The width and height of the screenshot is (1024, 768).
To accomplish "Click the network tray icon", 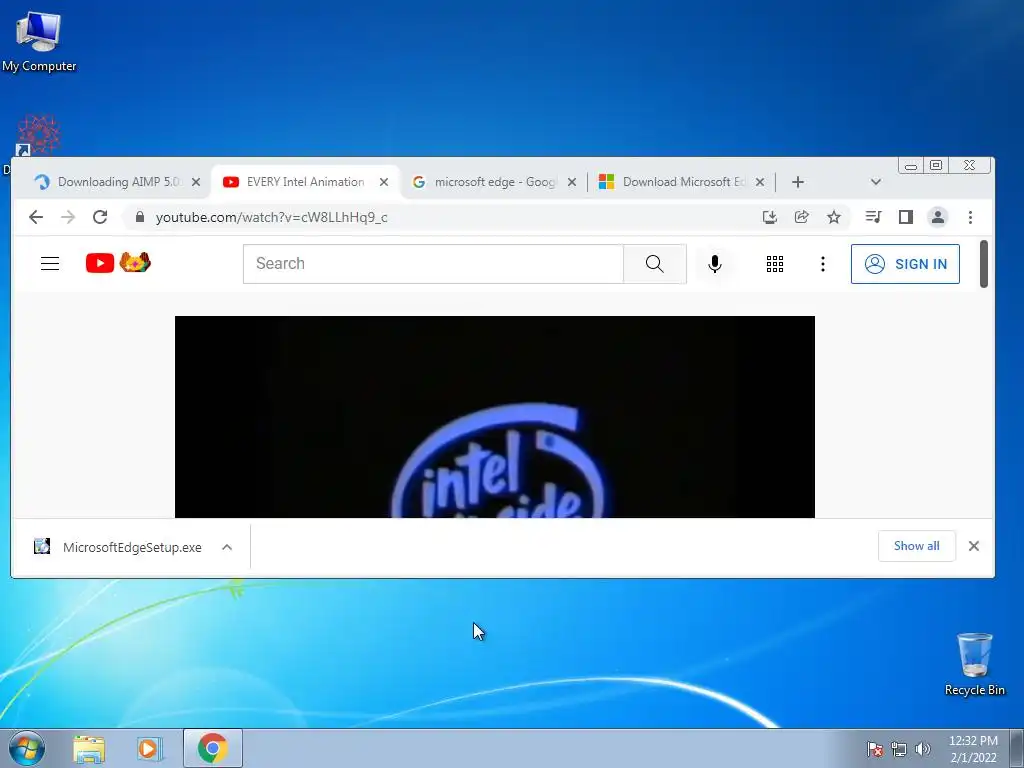I will [x=899, y=749].
